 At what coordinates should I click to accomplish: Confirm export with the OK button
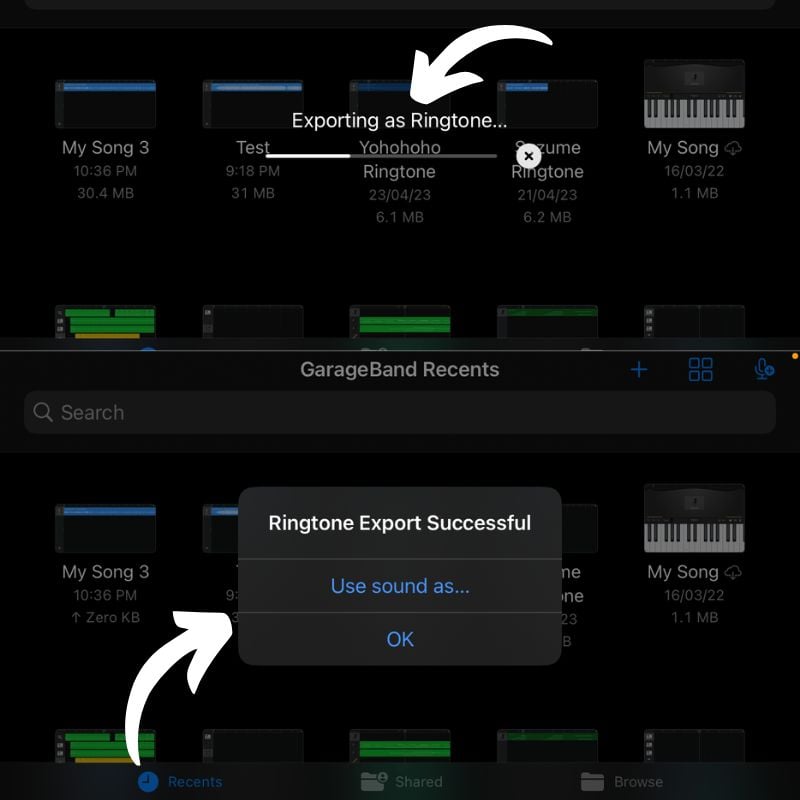pos(400,639)
